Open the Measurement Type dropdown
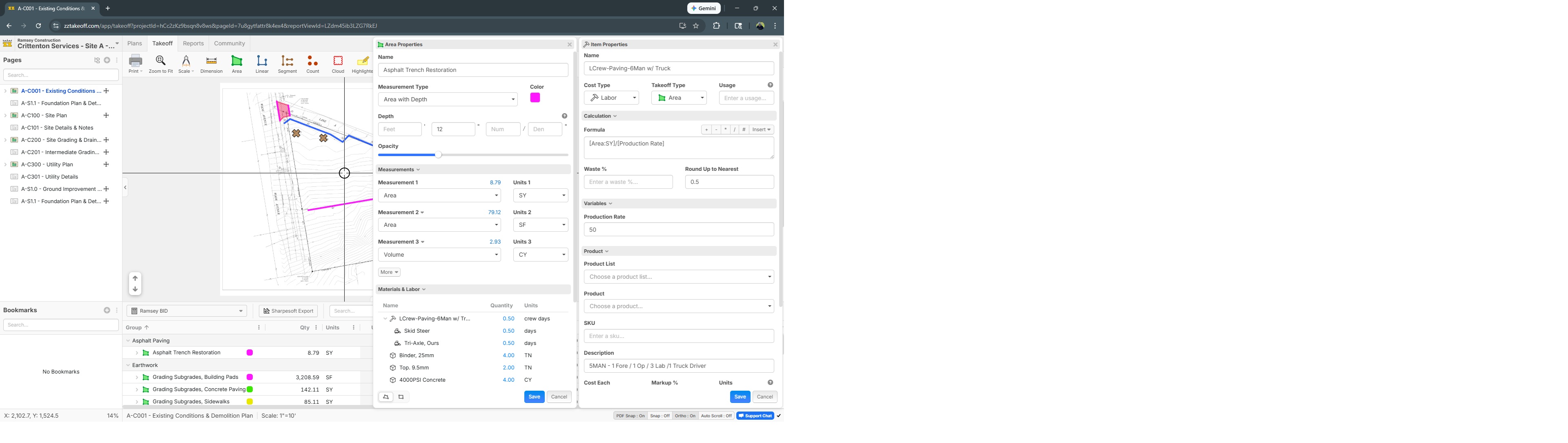Image resolution: width=1568 pixels, height=443 pixels. (448, 99)
